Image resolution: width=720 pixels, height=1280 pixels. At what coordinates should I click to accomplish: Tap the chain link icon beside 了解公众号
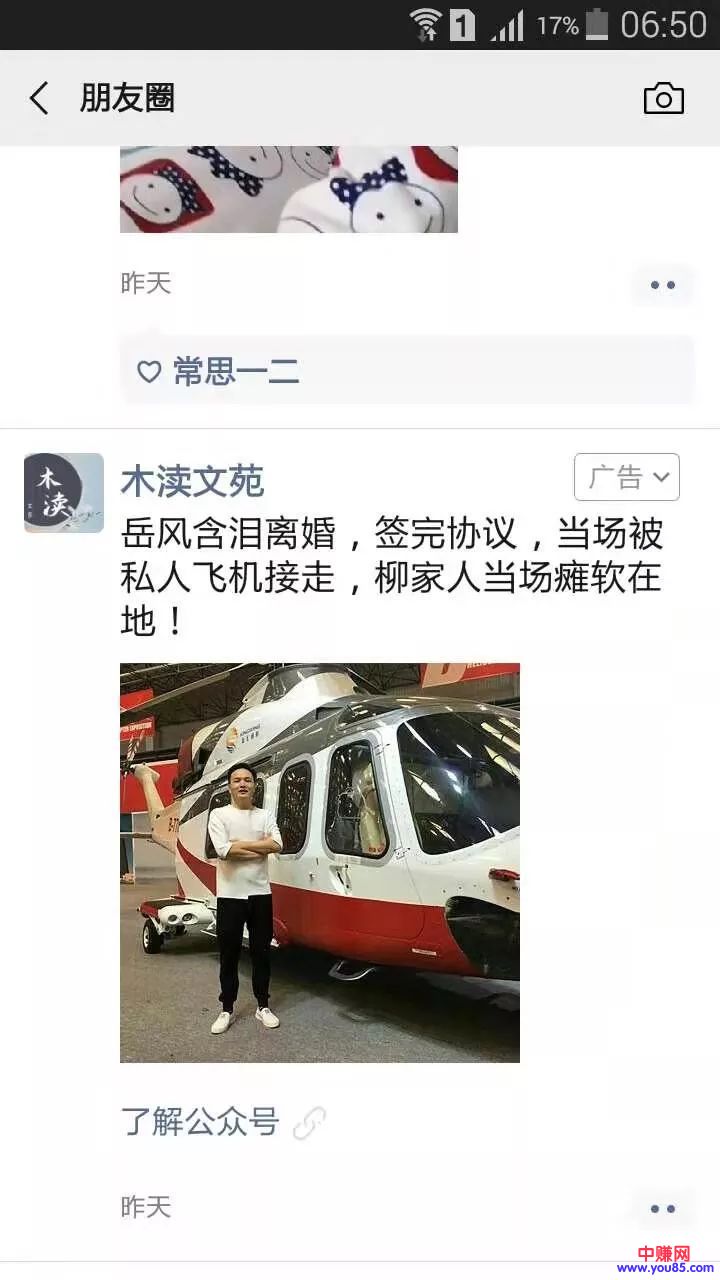click(309, 1123)
